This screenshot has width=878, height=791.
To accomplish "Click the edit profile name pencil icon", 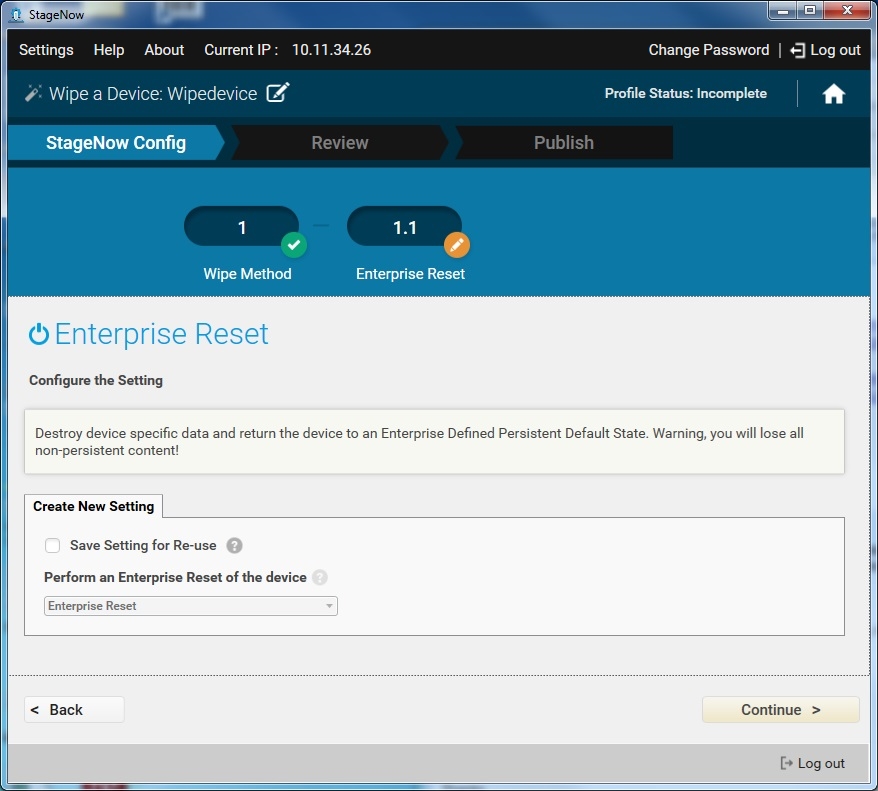I will pos(278,94).
